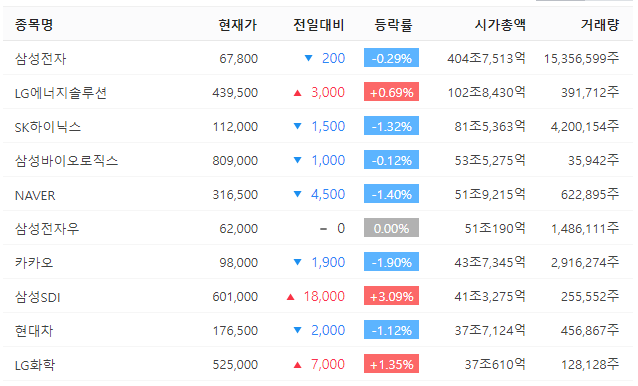Screen dimensions: 638x386
Task: Click the 카카오 stock name
Action: [x=34, y=263]
